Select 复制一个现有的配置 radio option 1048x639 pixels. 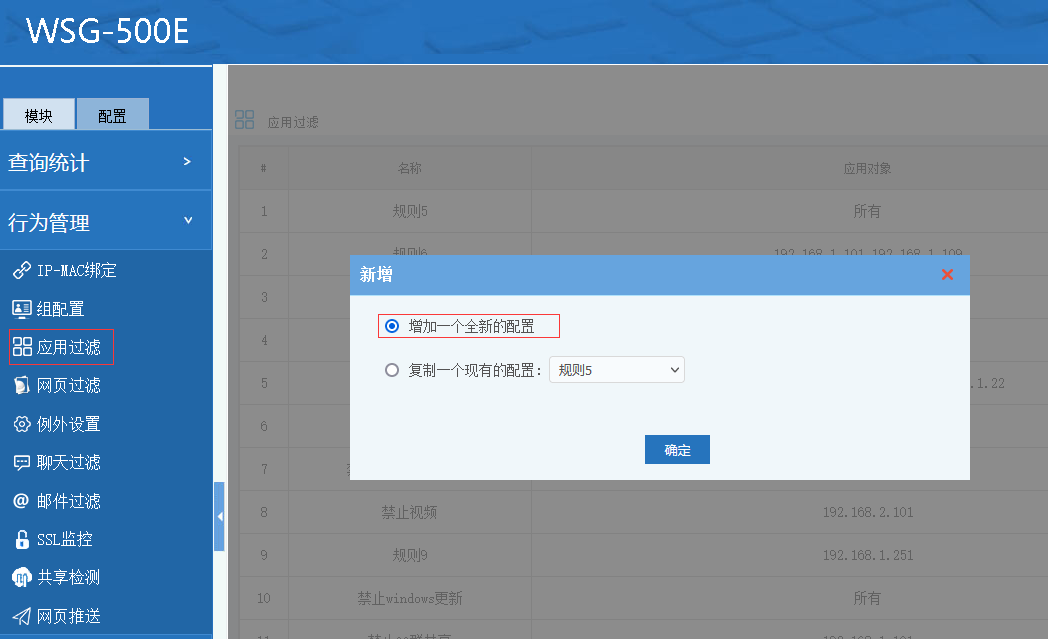tap(392, 370)
